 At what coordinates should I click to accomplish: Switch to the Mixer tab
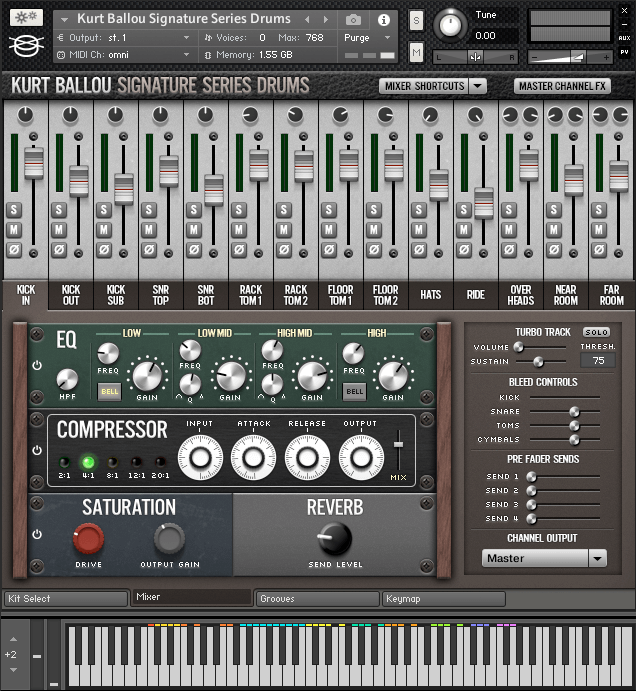click(191, 597)
